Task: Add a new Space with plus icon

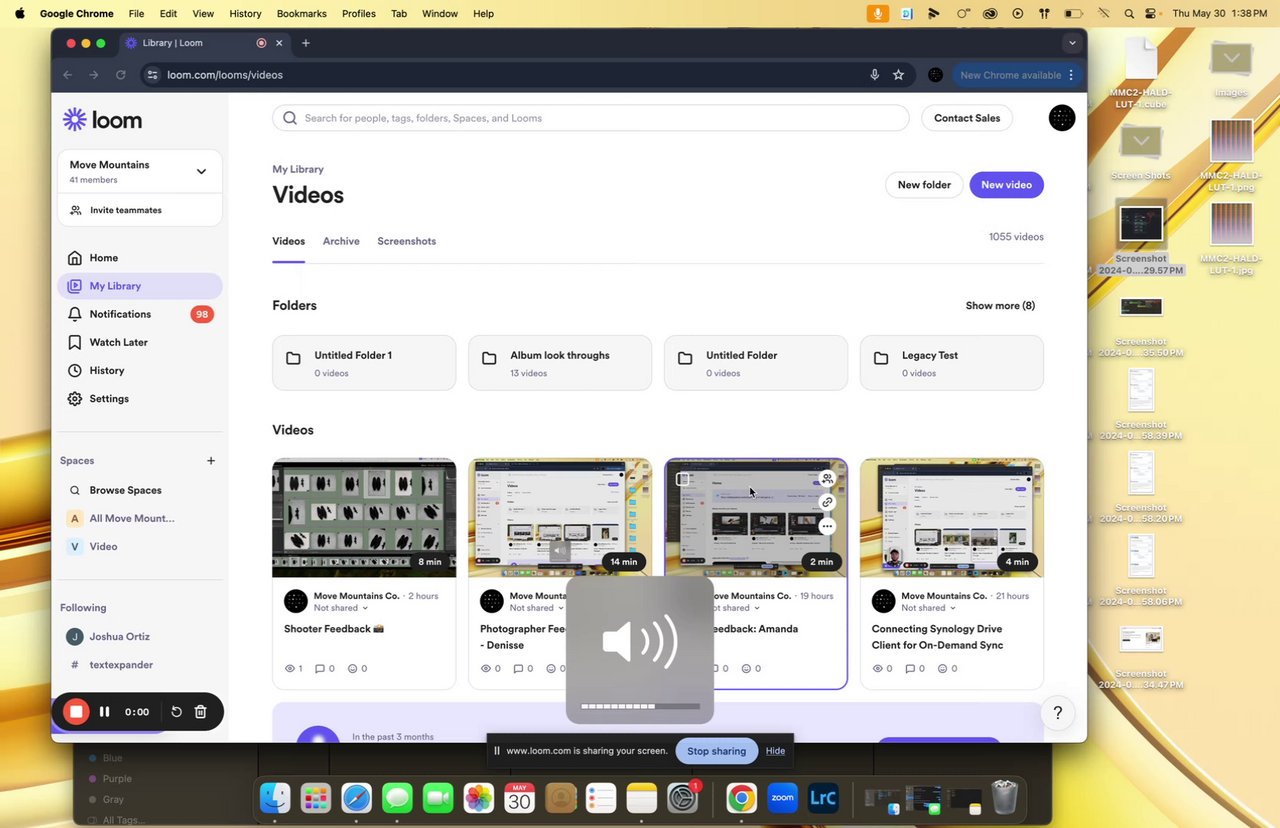Action: tap(211, 461)
